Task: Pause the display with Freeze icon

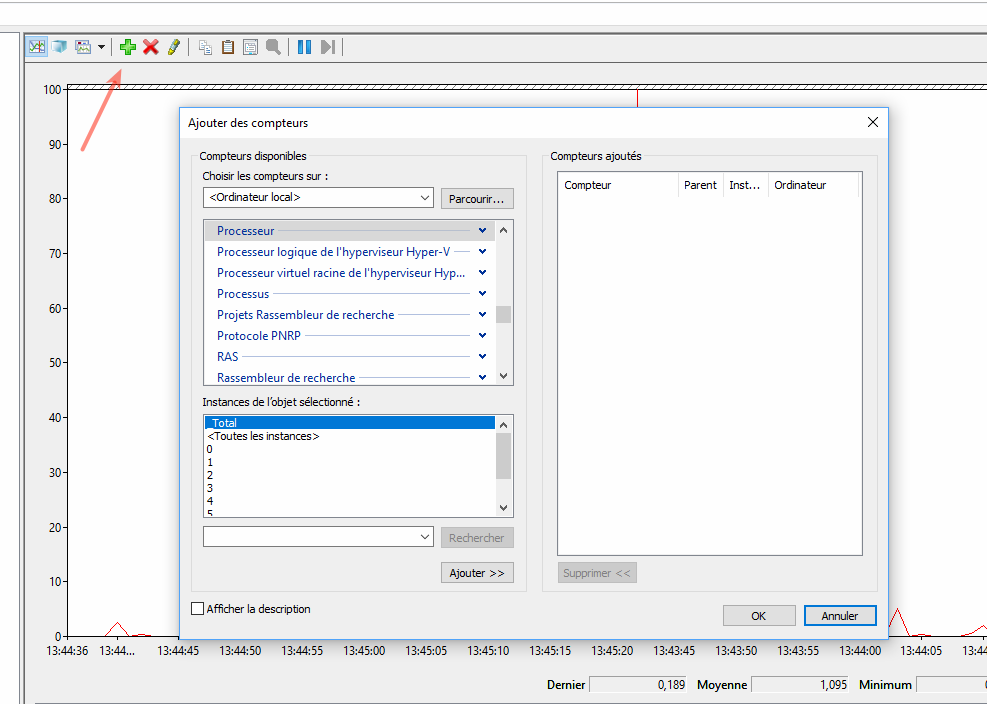Action: [304, 47]
